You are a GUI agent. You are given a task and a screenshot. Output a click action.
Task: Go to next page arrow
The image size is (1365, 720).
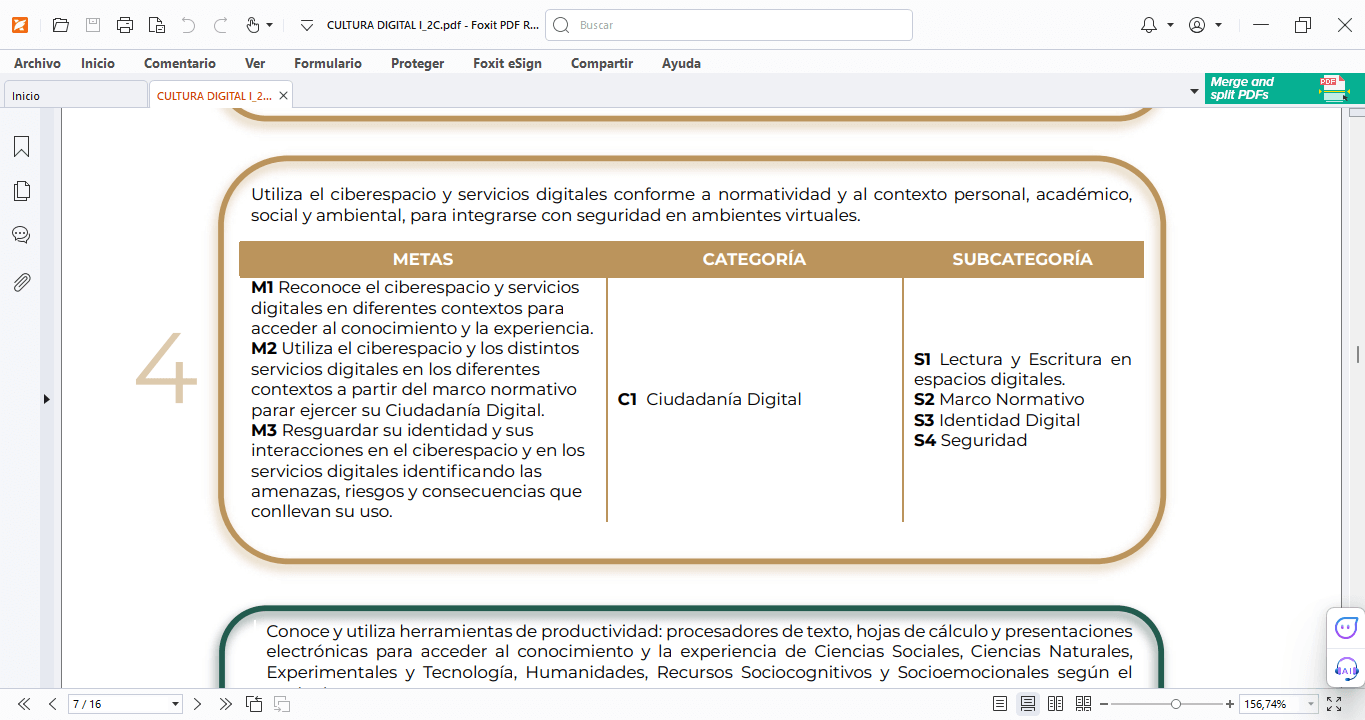(197, 704)
